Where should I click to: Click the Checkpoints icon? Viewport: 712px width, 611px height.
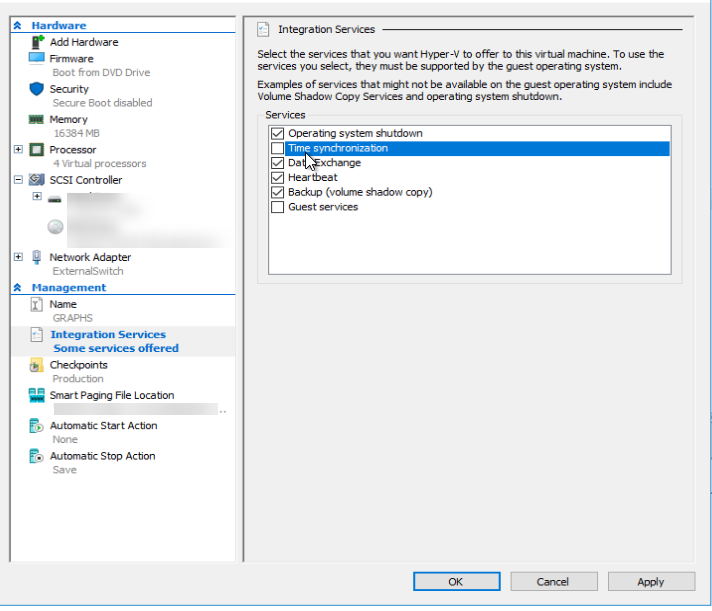(36, 365)
